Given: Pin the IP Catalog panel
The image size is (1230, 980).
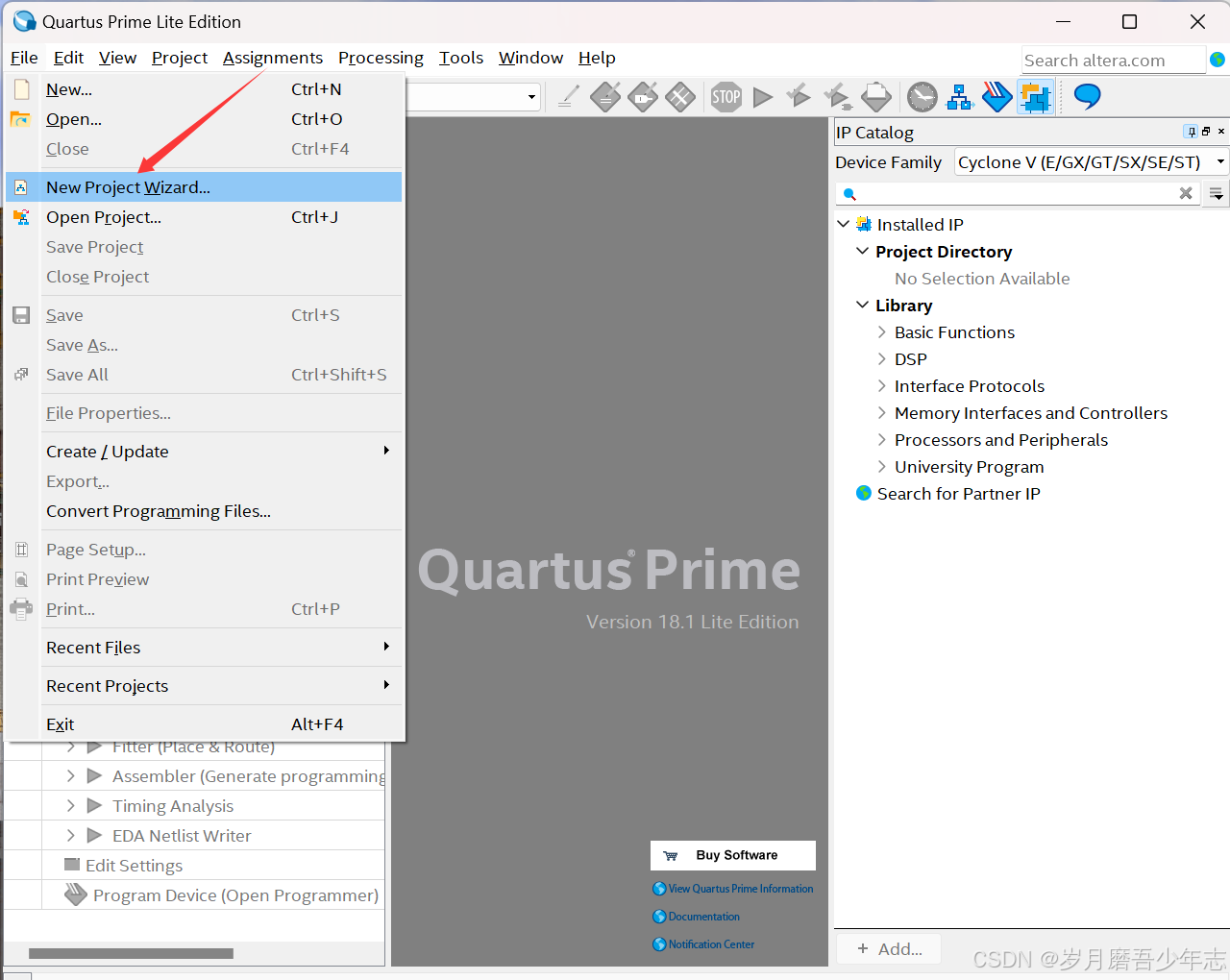Looking at the screenshot, I should pos(1192,132).
